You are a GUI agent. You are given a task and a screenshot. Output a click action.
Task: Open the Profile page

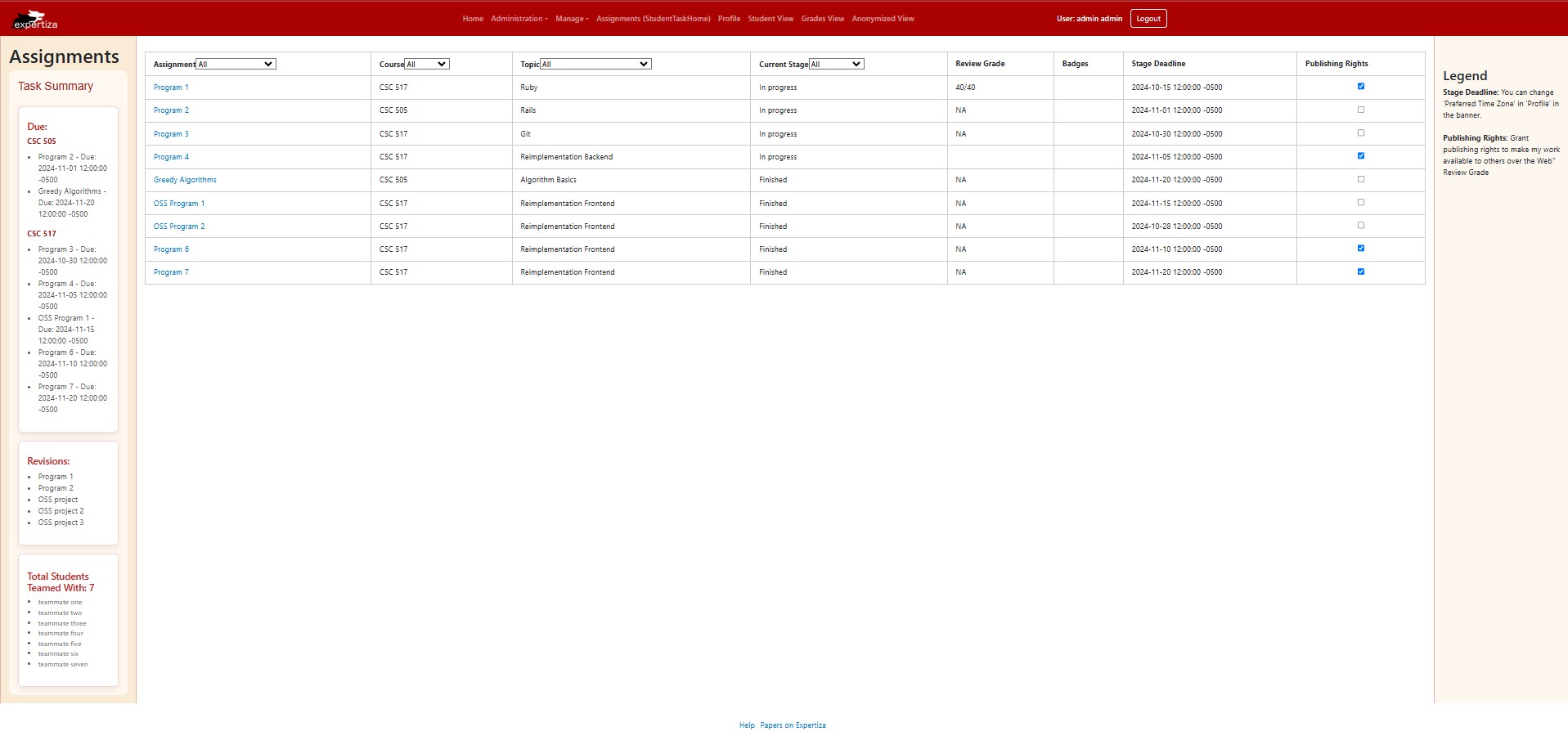click(x=728, y=18)
